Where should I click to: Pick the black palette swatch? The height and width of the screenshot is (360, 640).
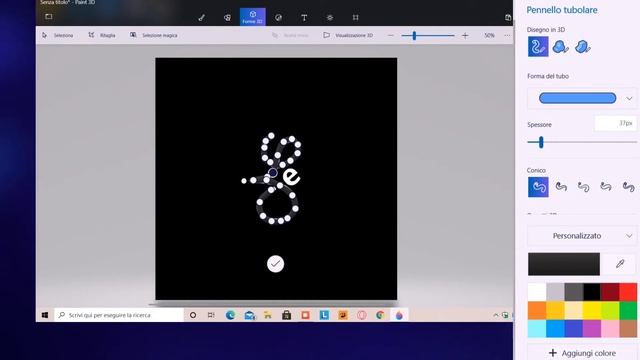coord(592,292)
